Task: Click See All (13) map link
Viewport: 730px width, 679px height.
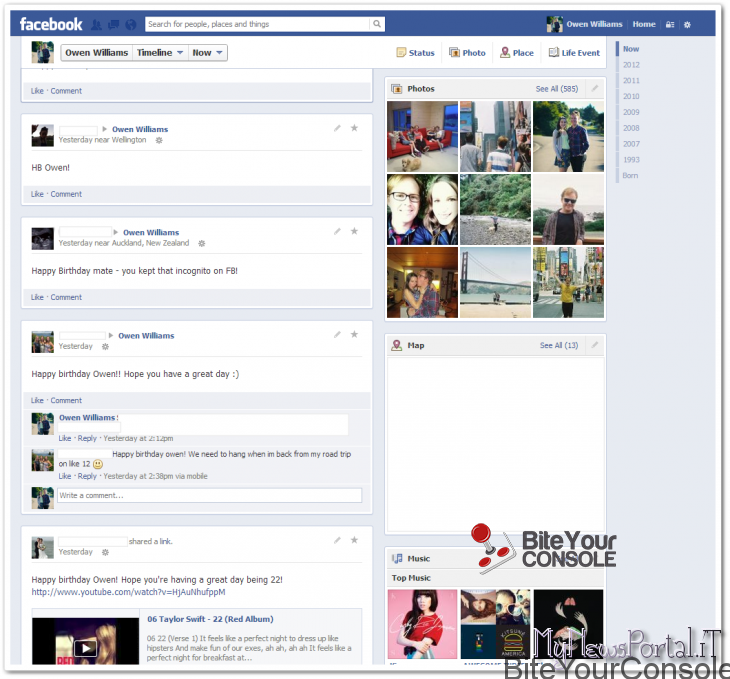Action: 559,346
